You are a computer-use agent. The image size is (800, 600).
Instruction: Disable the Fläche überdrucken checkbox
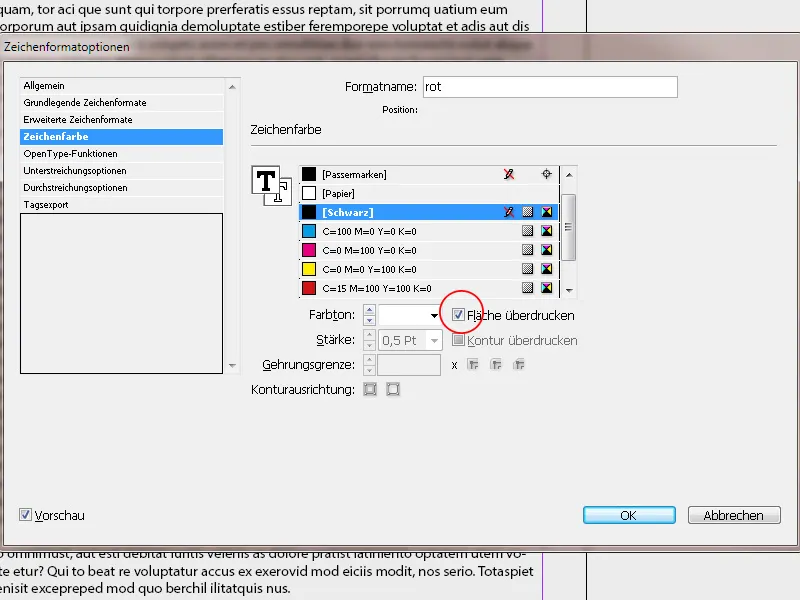click(x=460, y=315)
